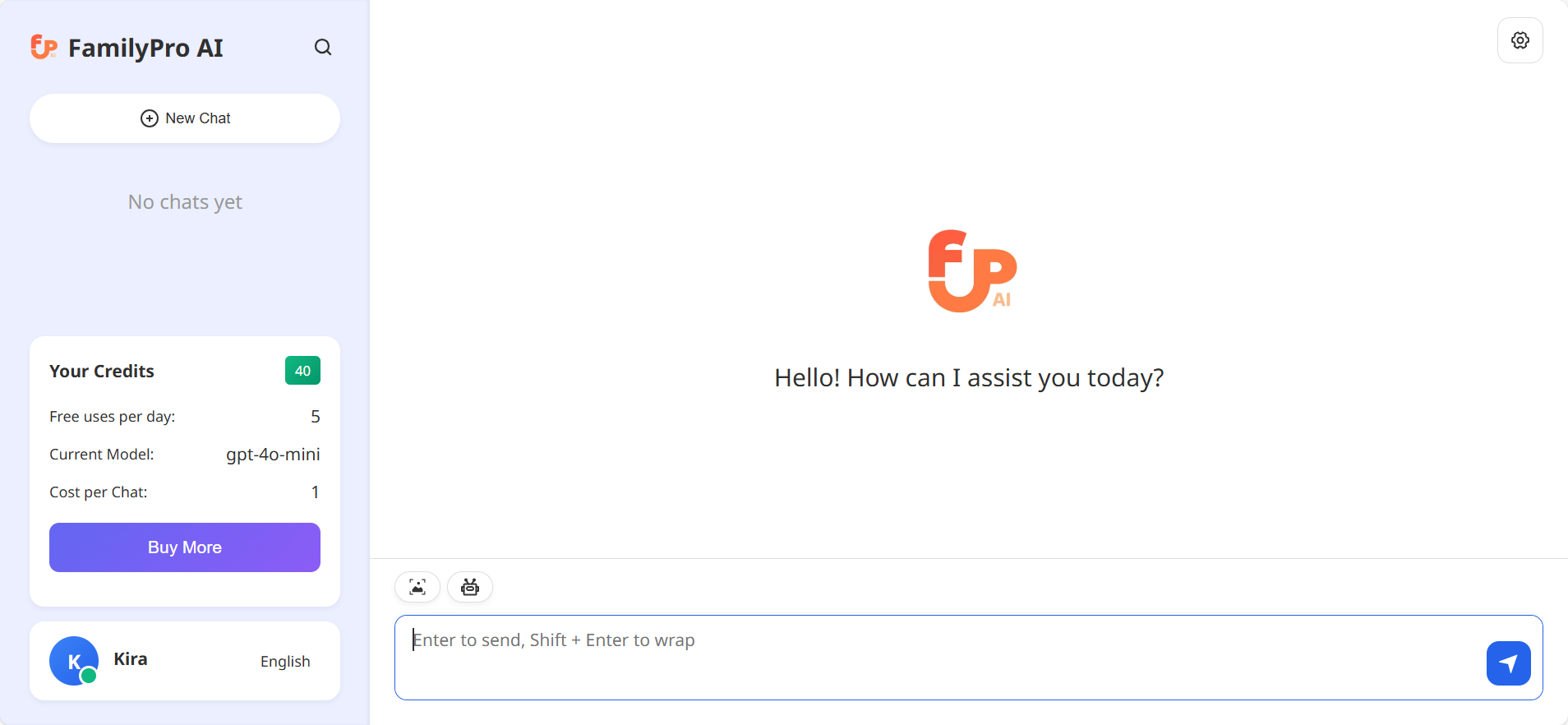The height and width of the screenshot is (725, 1568).
Task: Select the No chats yet area
Action: click(184, 201)
